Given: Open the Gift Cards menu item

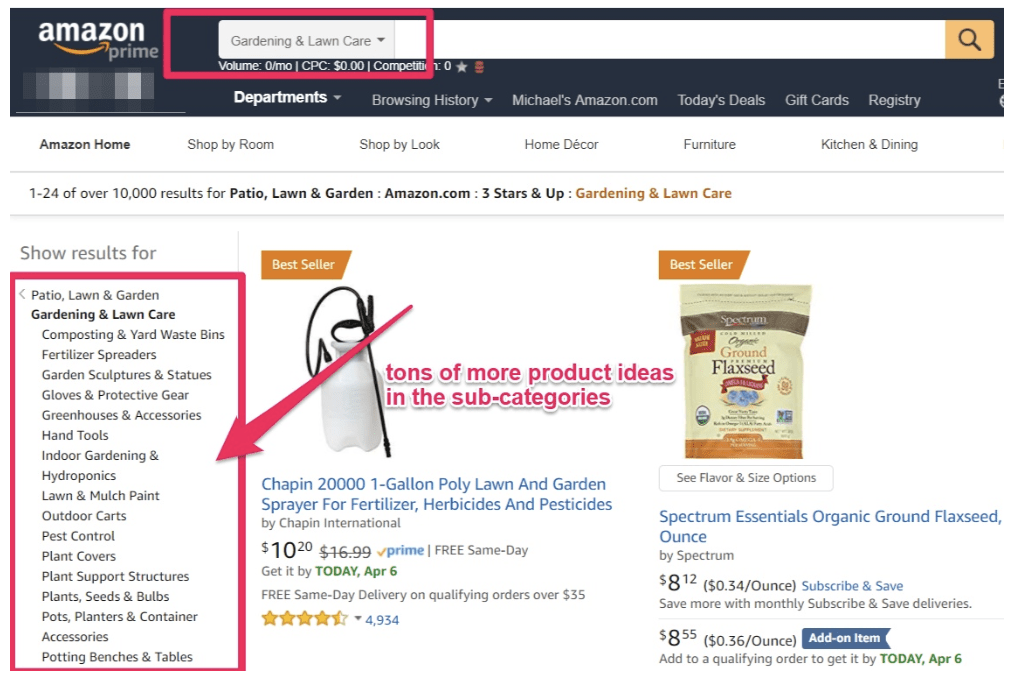Looking at the screenshot, I should pyautogui.click(x=817, y=100).
